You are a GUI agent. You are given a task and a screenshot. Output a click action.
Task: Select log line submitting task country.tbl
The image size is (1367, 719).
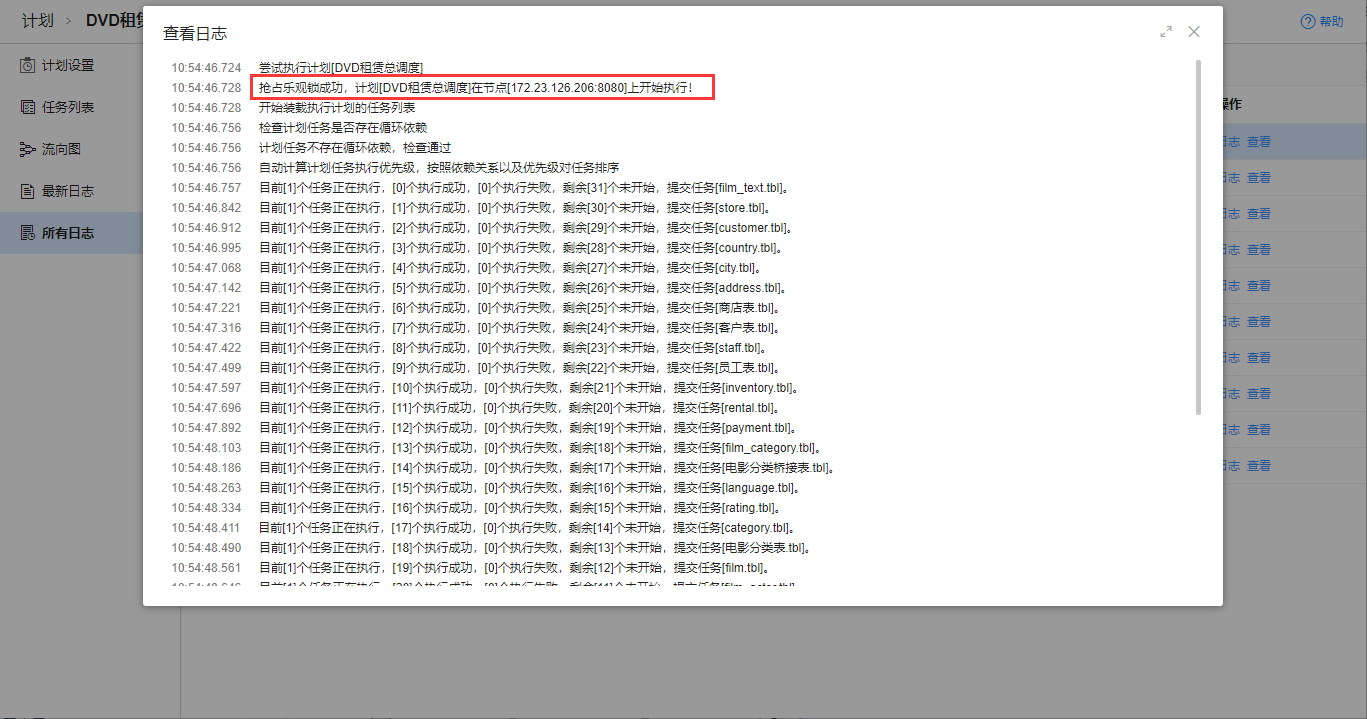click(x=521, y=248)
